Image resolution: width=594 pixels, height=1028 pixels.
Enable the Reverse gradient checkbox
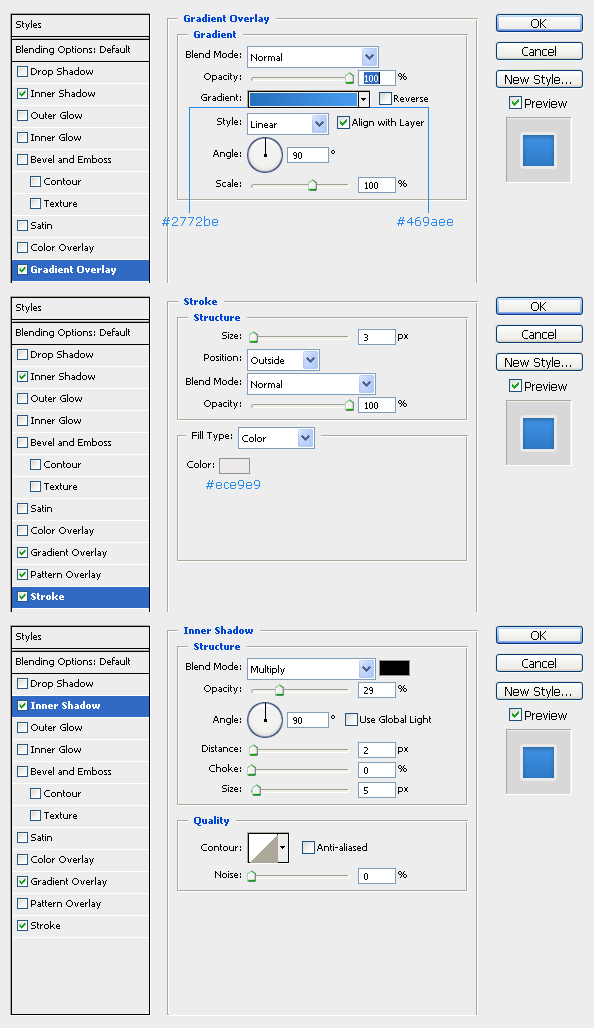[386, 98]
